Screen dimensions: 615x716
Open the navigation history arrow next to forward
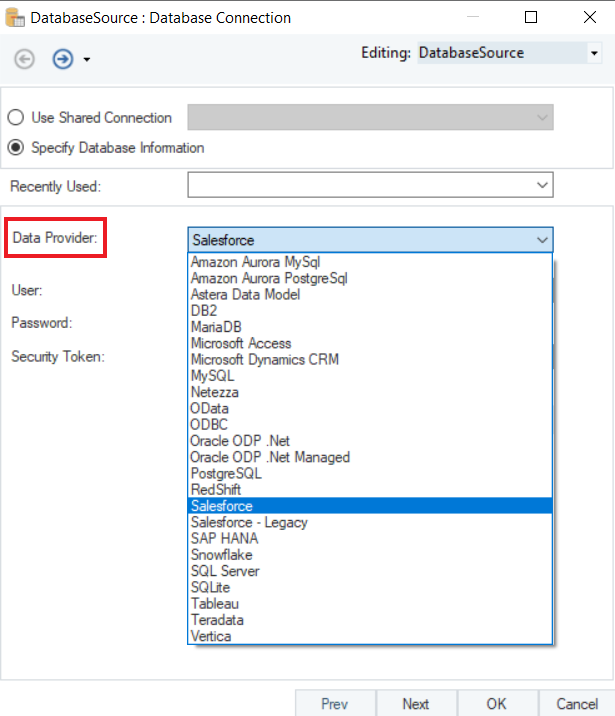coord(87,60)
